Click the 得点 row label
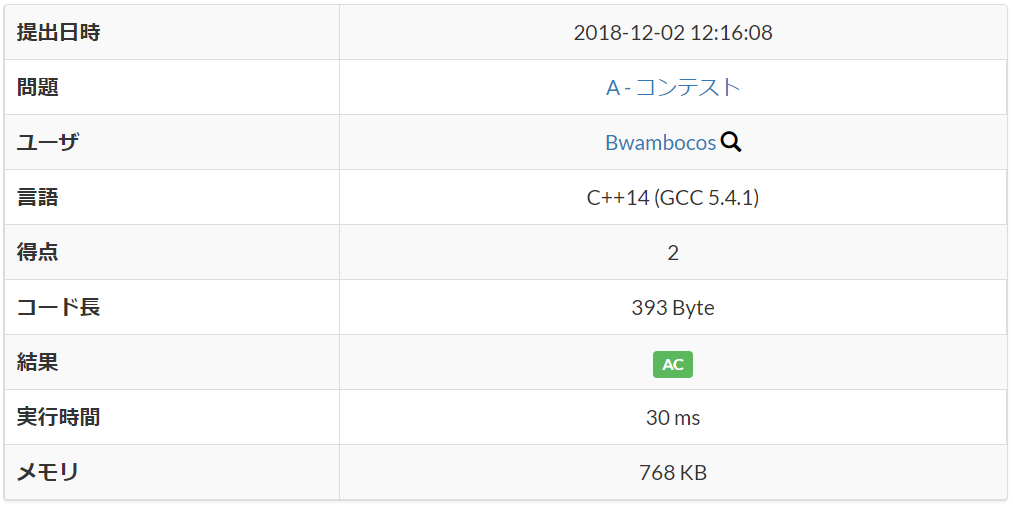Screen dimensions: 1013x506 38,252
